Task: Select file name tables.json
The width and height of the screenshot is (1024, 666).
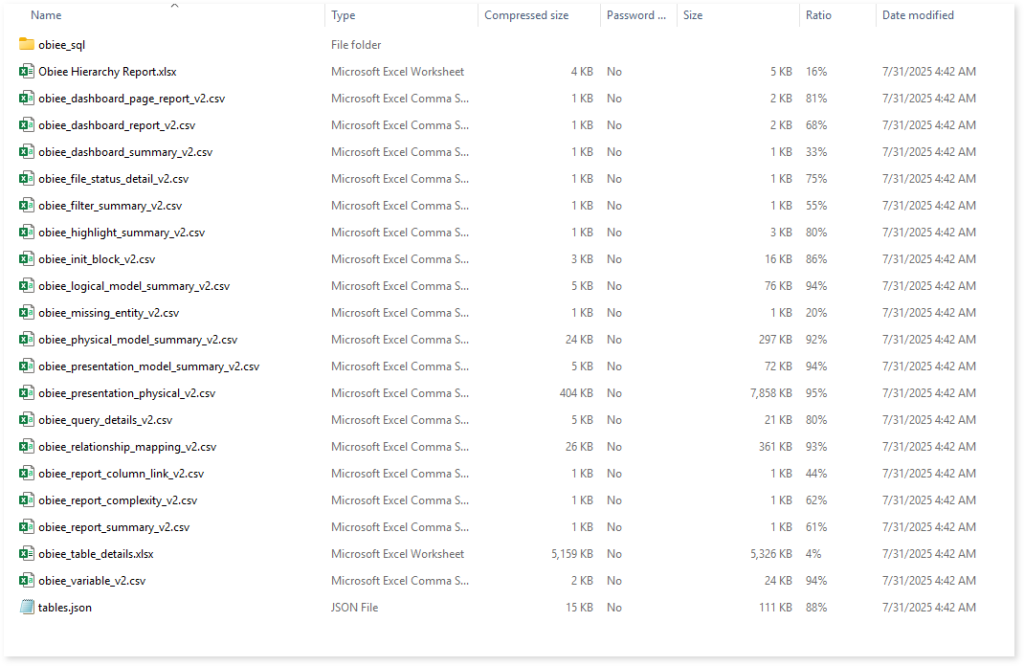Action: tap(65, 607)
